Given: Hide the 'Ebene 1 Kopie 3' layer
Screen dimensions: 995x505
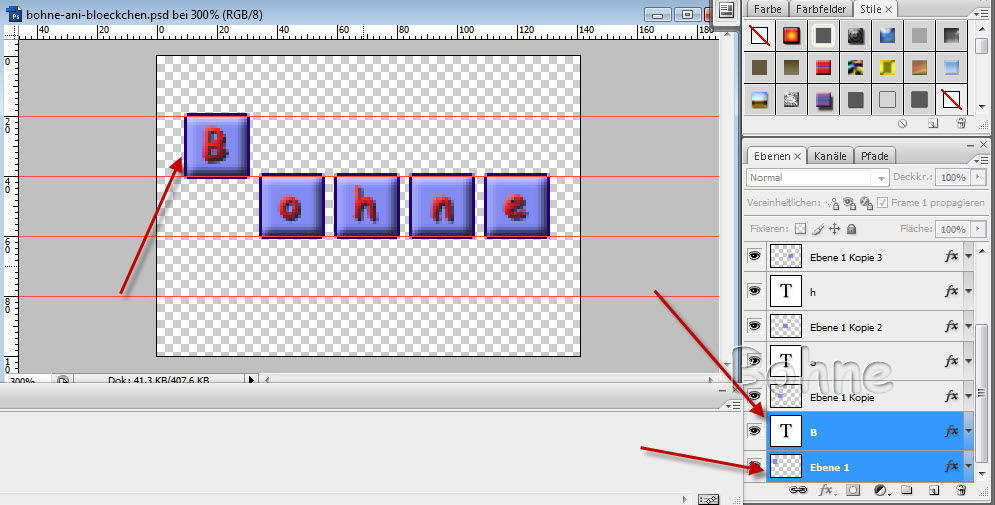Looking at the screenshot, I should pyautogui.click(x=754, y=257).
